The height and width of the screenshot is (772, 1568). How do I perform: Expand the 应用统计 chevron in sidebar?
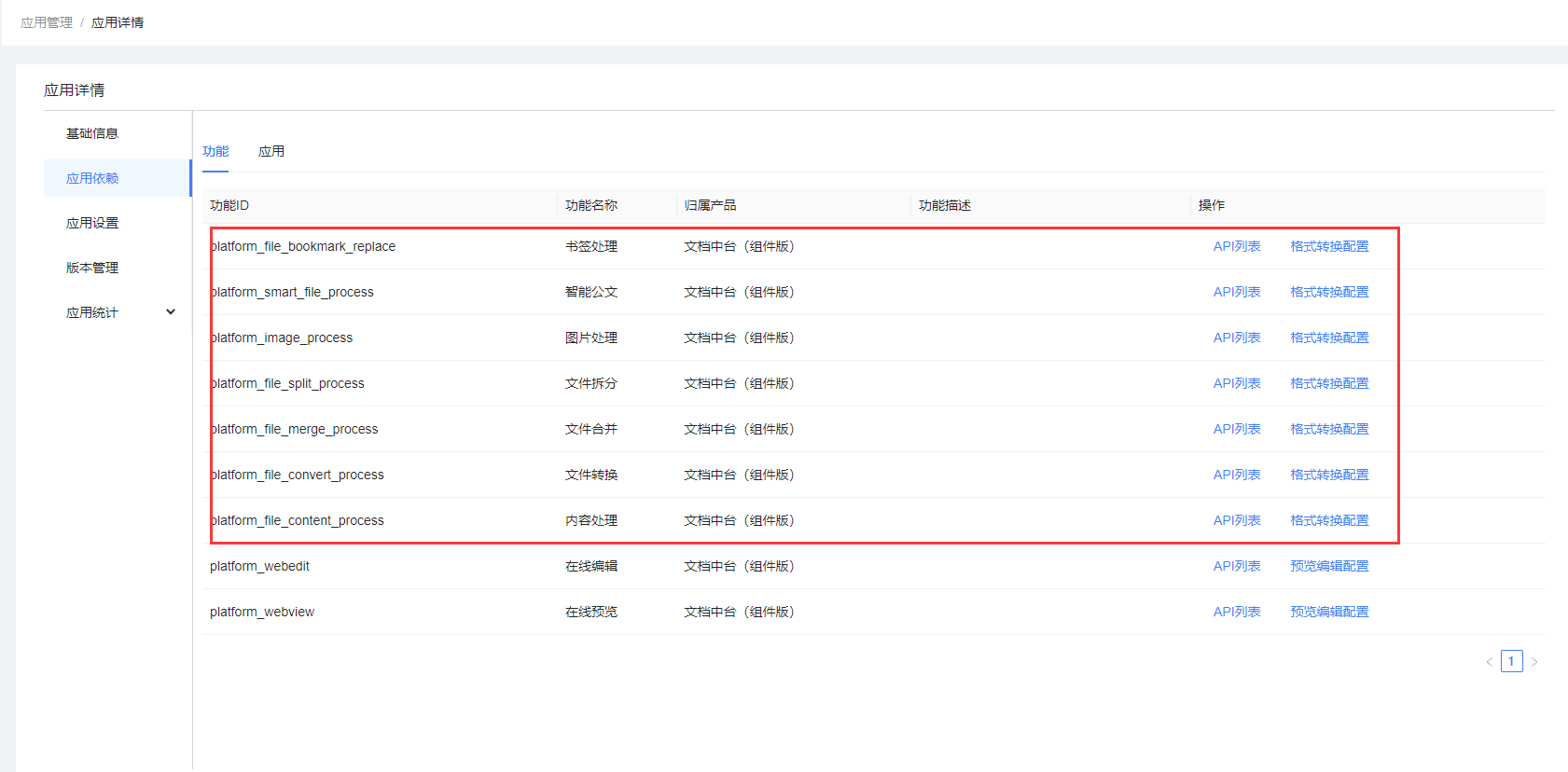click(171, 312)
